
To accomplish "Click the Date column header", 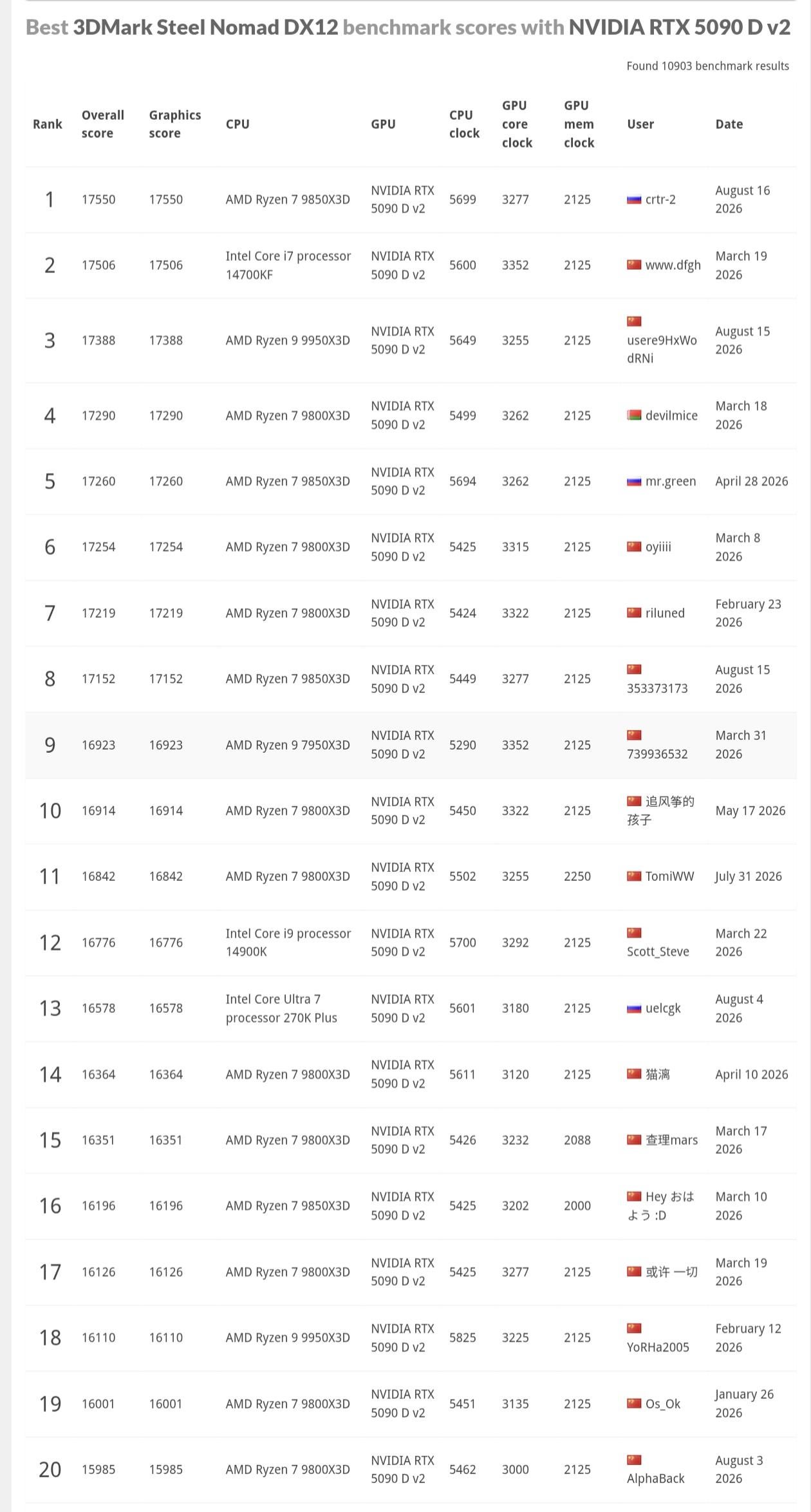I will click(729, 124).
